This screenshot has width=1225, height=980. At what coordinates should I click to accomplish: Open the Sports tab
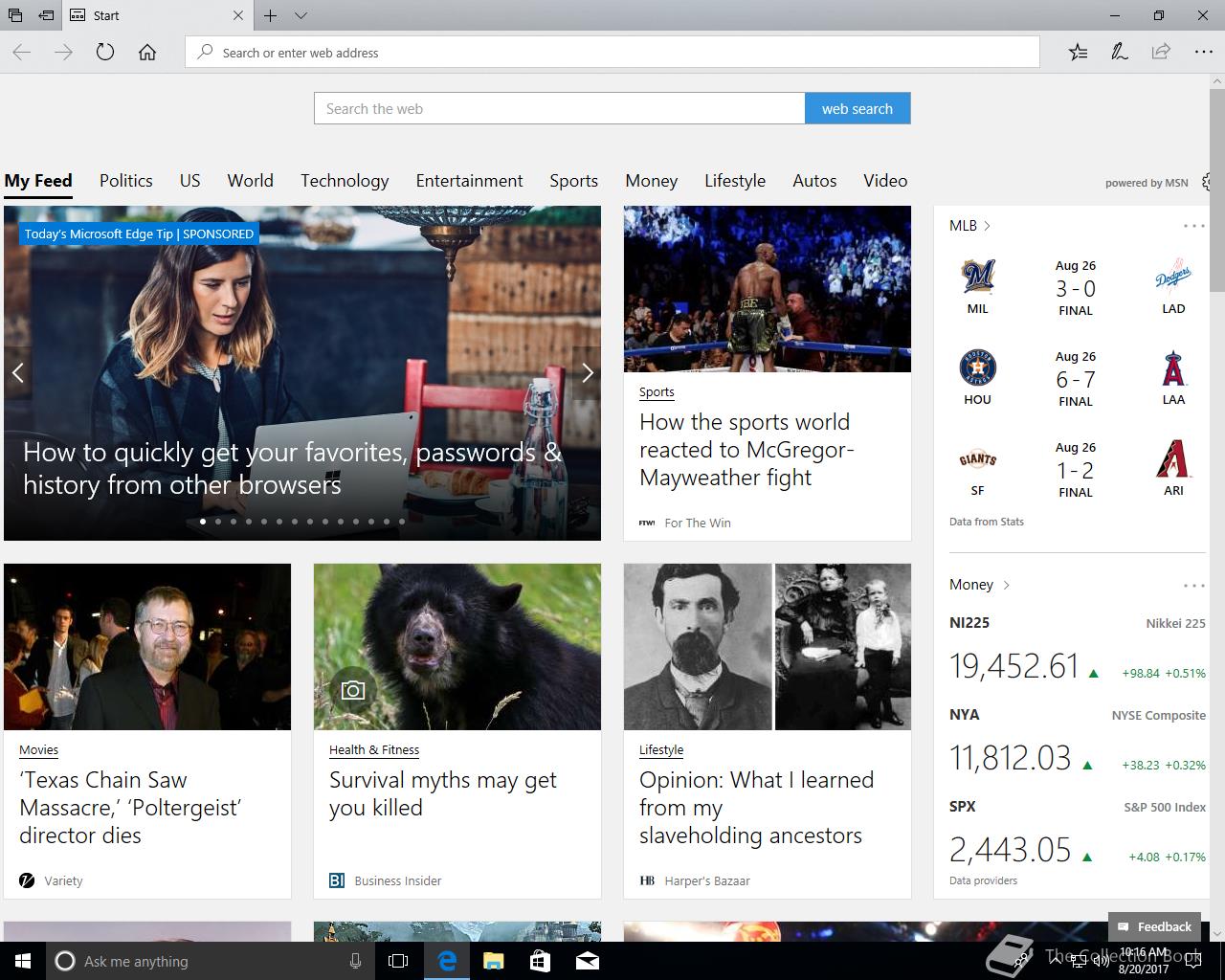click(x=573, y=181)
